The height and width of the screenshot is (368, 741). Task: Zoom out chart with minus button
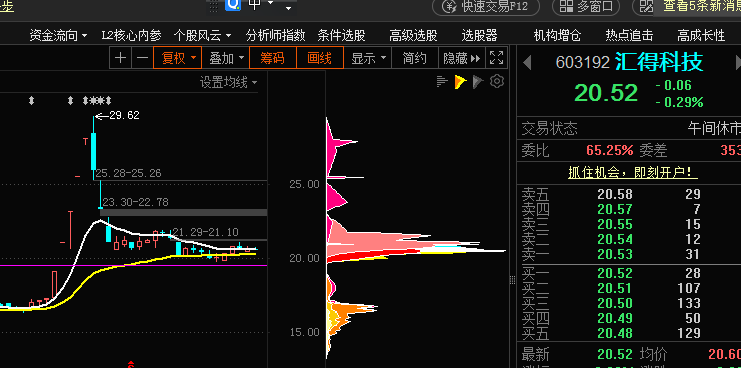tap(142, 58)
